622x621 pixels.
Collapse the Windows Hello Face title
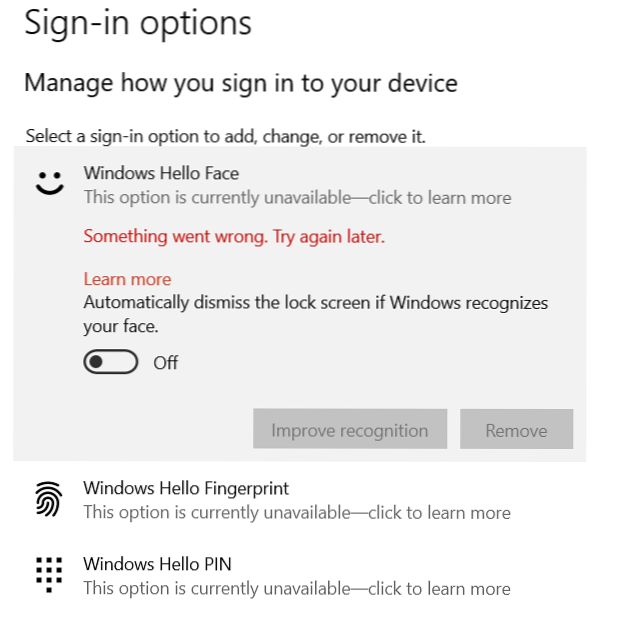161,173
